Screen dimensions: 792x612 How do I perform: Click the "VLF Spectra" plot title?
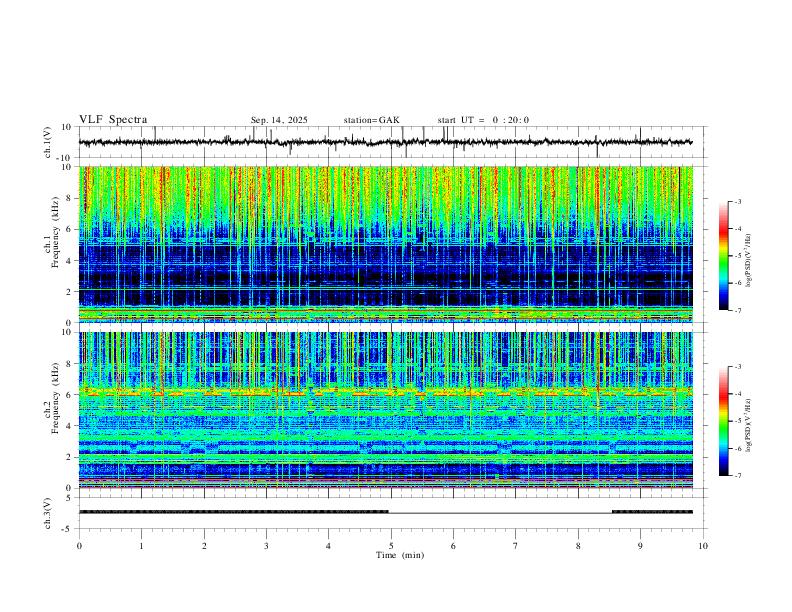pos(113,120)
